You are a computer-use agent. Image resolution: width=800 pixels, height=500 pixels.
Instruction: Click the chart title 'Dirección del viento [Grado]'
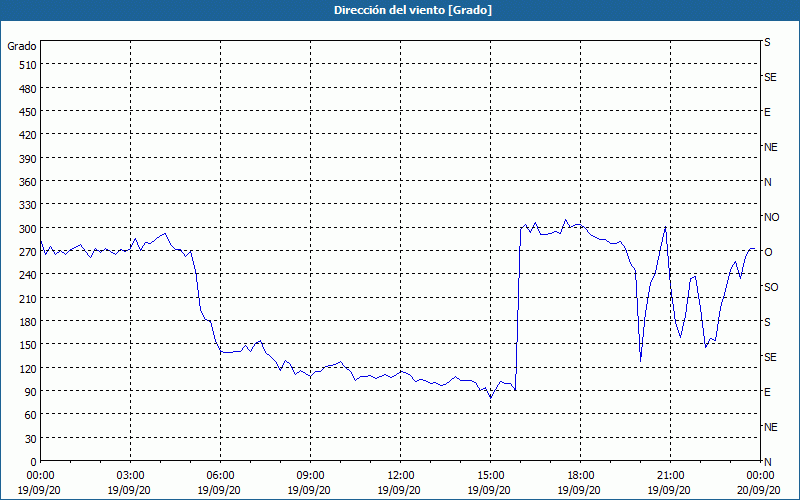413,10
